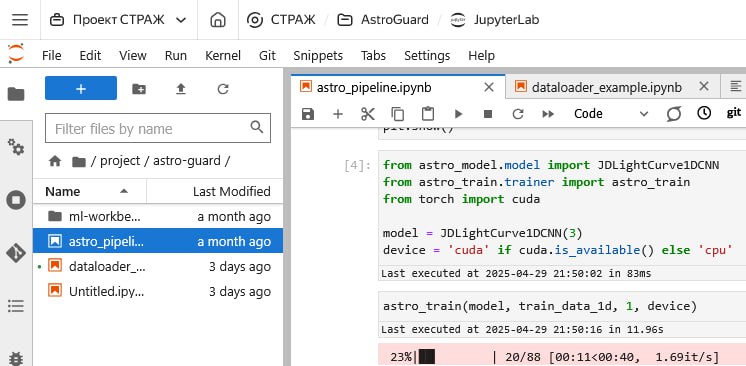Refresh the file browser list
This screenshot has width=746, height=366.
[223, 89]
